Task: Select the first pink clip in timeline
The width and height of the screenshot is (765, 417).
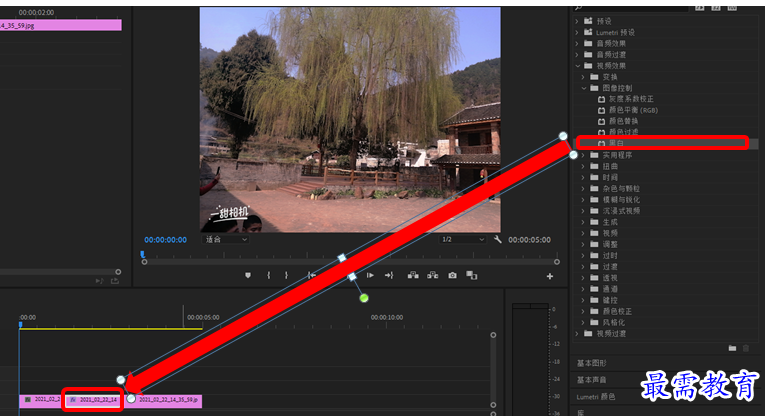Action: click(x=40, y=400)
